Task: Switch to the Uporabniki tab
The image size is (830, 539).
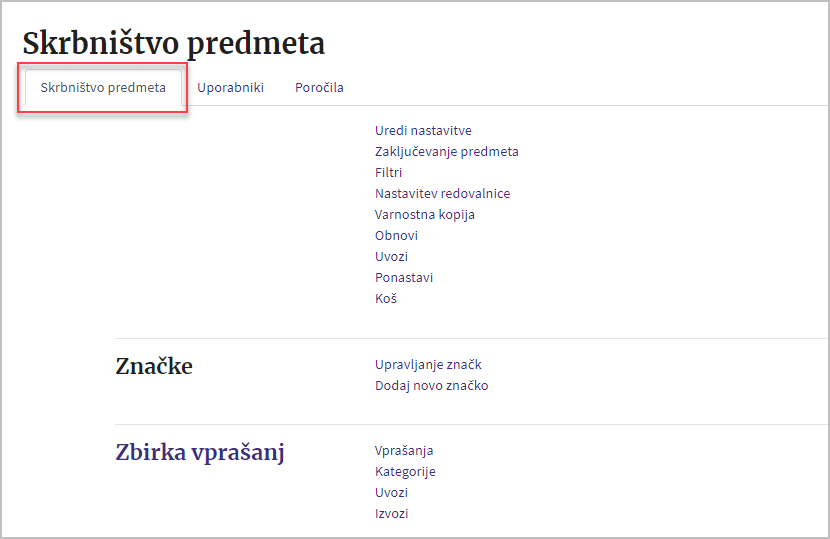Action: 230,87
